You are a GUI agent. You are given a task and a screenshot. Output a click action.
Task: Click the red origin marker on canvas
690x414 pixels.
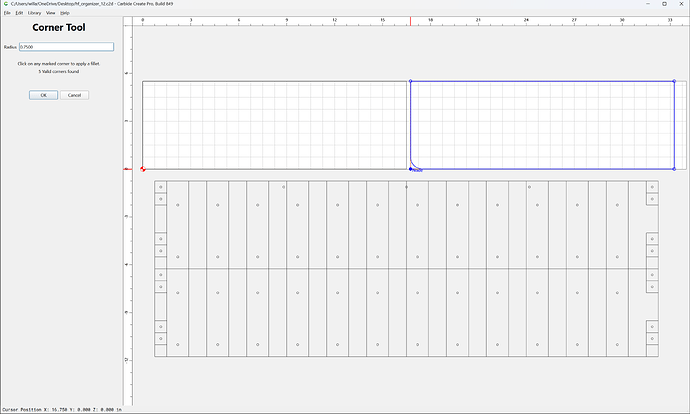coord(143,169)
